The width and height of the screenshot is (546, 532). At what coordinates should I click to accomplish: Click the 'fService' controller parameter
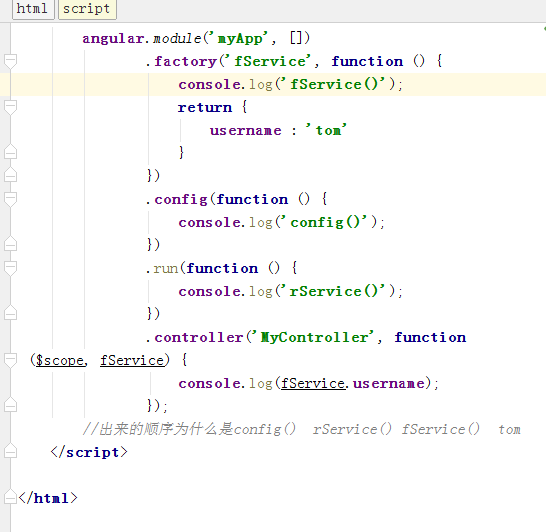[x=132, y=360]
